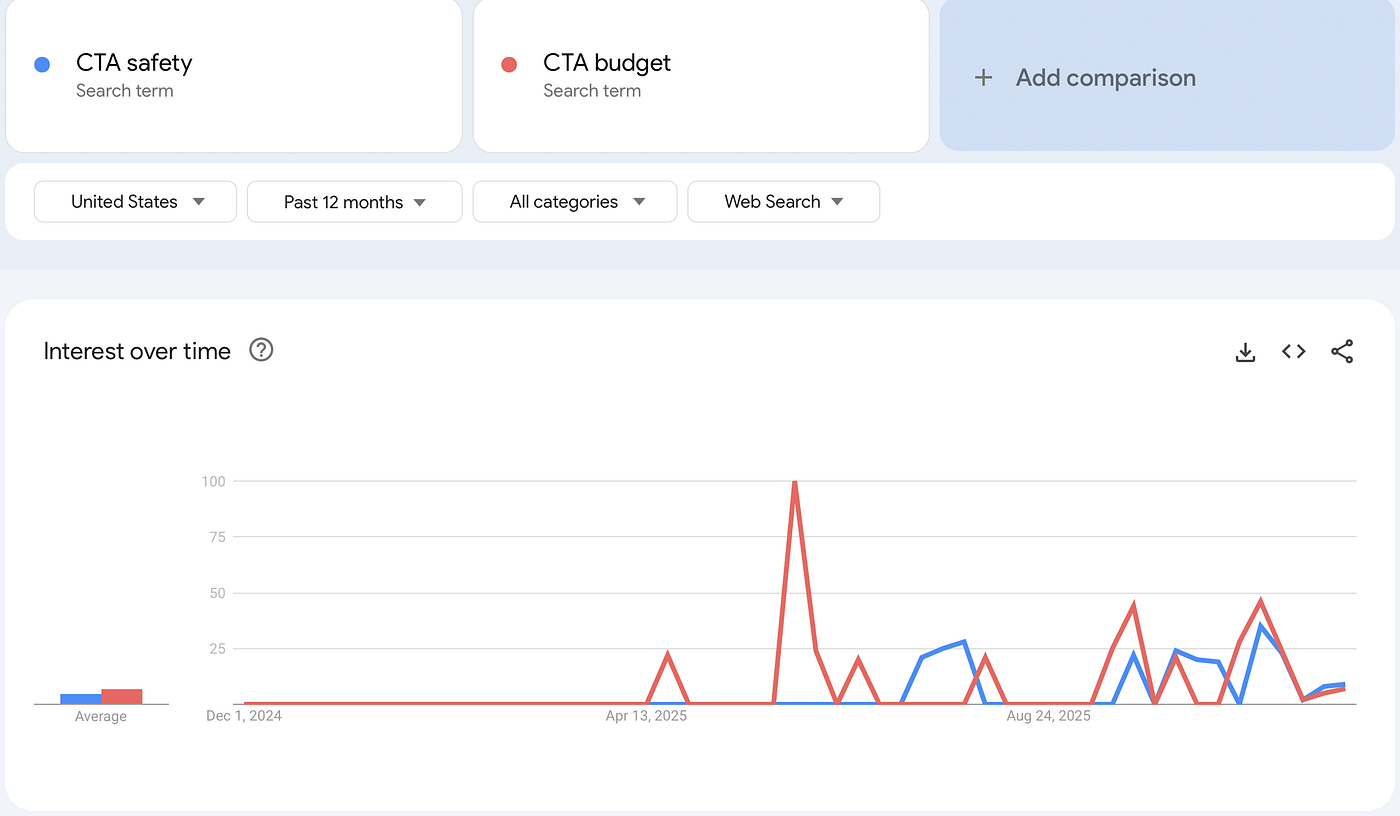Open help for Interest over time

261,350
